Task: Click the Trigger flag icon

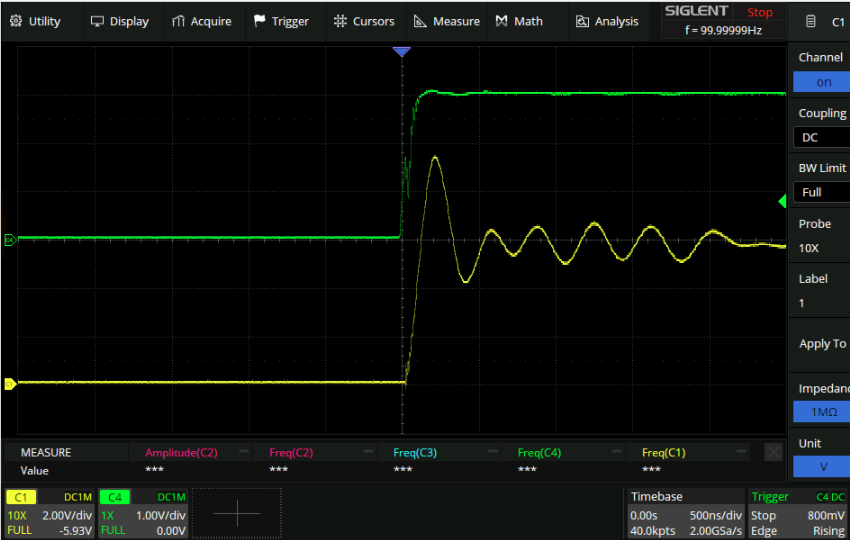Action: pos(260,21)
